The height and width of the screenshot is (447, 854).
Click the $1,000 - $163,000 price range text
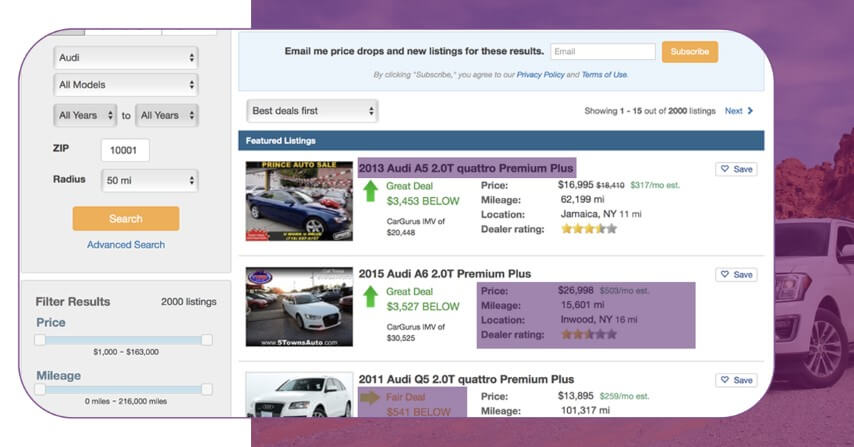[126, 352]
